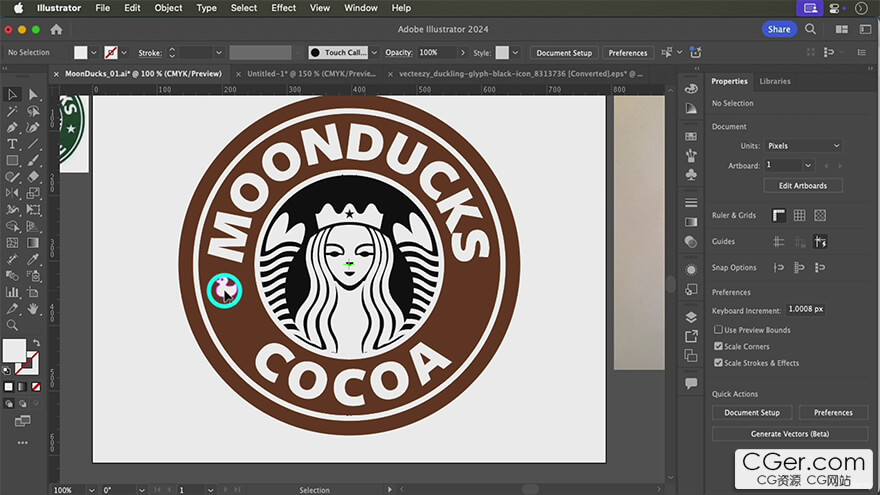Select the Line Segment tool

click(x=33, y=144)
